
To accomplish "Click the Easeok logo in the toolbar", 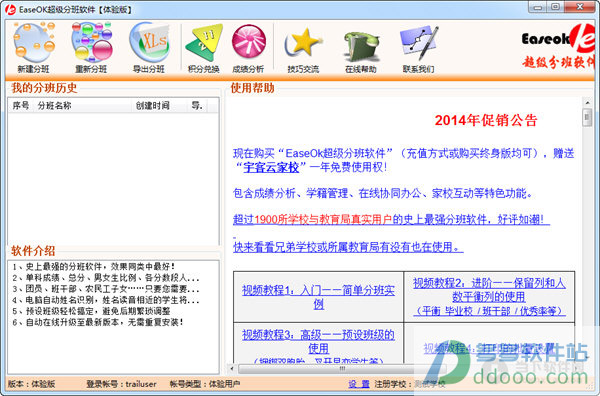I will (x=558, y=46).
